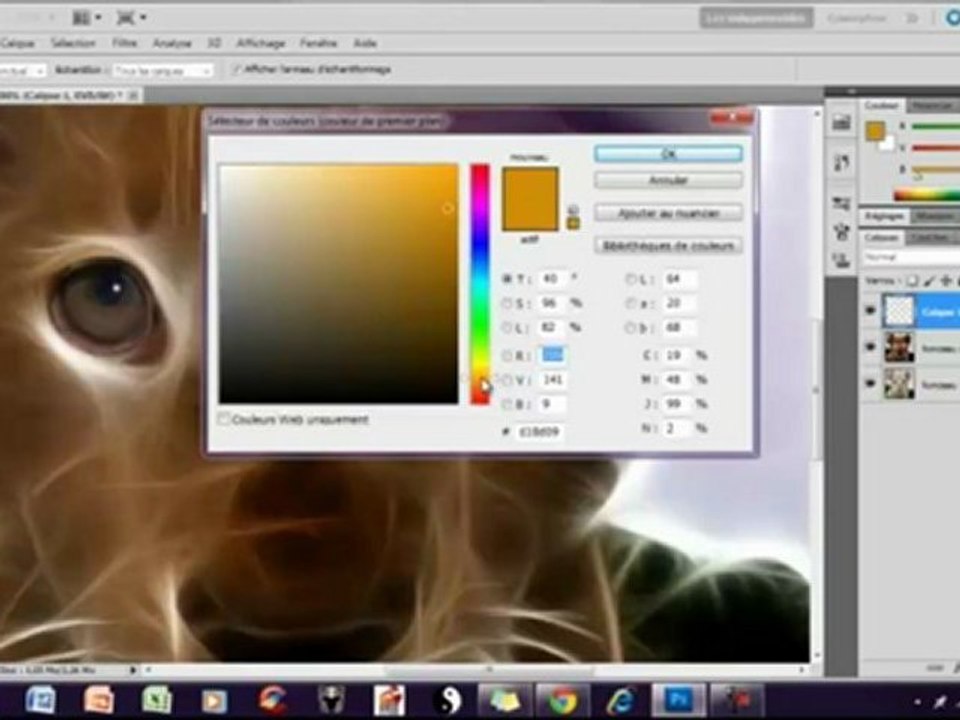Open the Arrange Documents dropdown icon

click(x=86, y=18)
